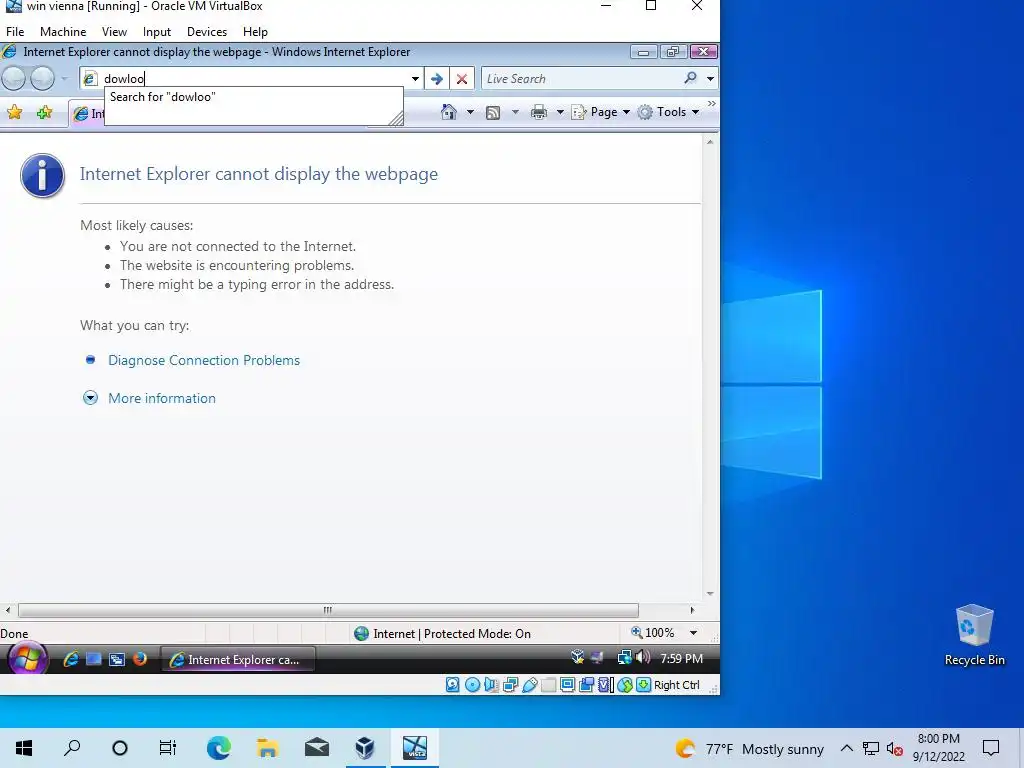
Task: Open the VirtualBox File menu
Action: pyautogui.click(x=15, y=31)
